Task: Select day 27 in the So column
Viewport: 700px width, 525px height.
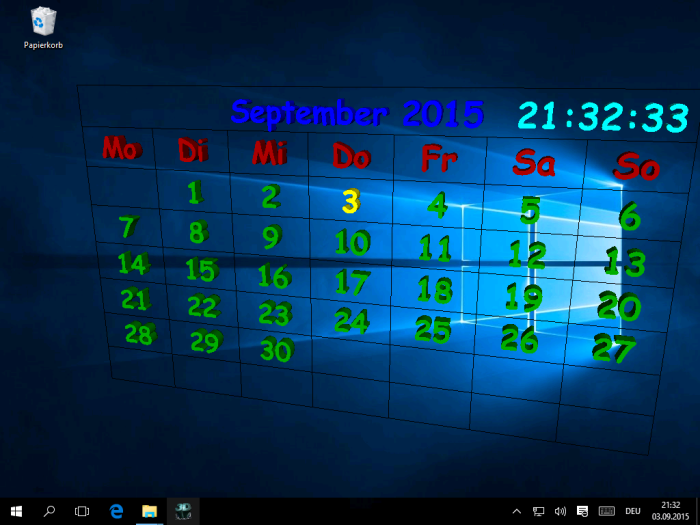Action: [x=614, y=347]
